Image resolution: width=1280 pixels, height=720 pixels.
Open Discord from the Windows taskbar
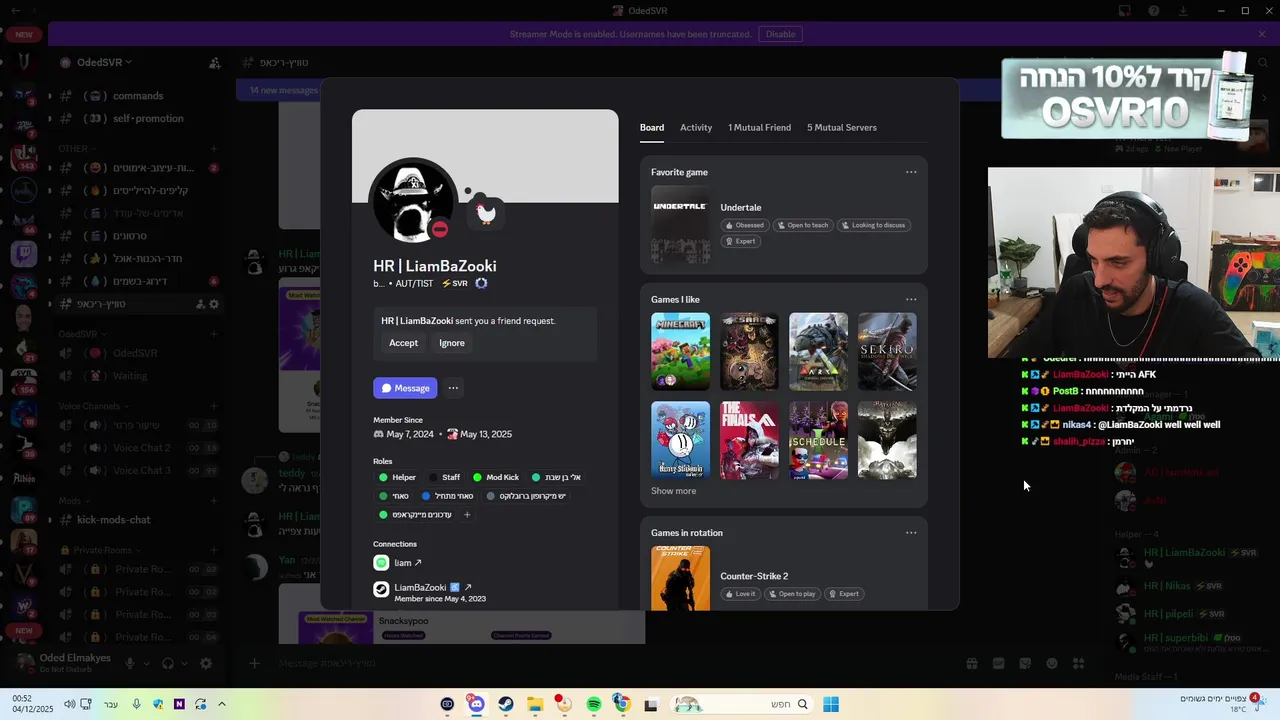point(476,704)
